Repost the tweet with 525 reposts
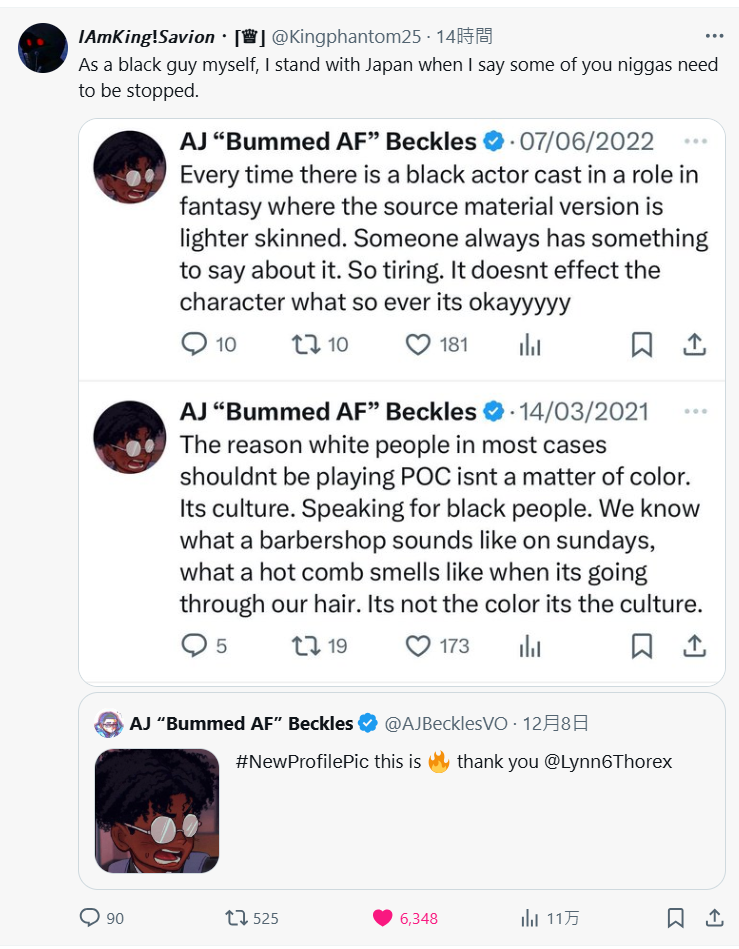 [237, 917]
